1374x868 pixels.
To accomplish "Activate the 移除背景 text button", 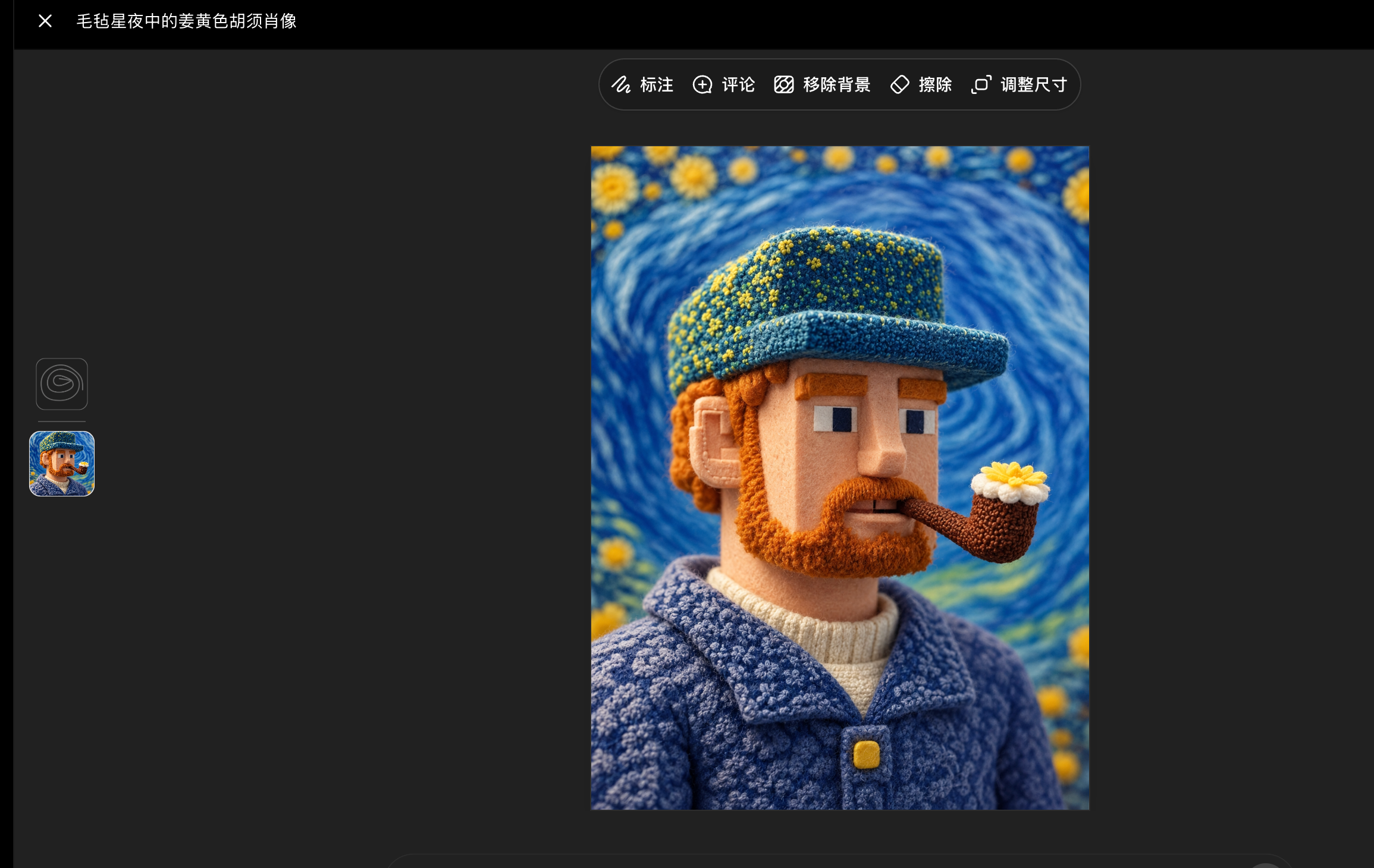I will click(837, 84).
